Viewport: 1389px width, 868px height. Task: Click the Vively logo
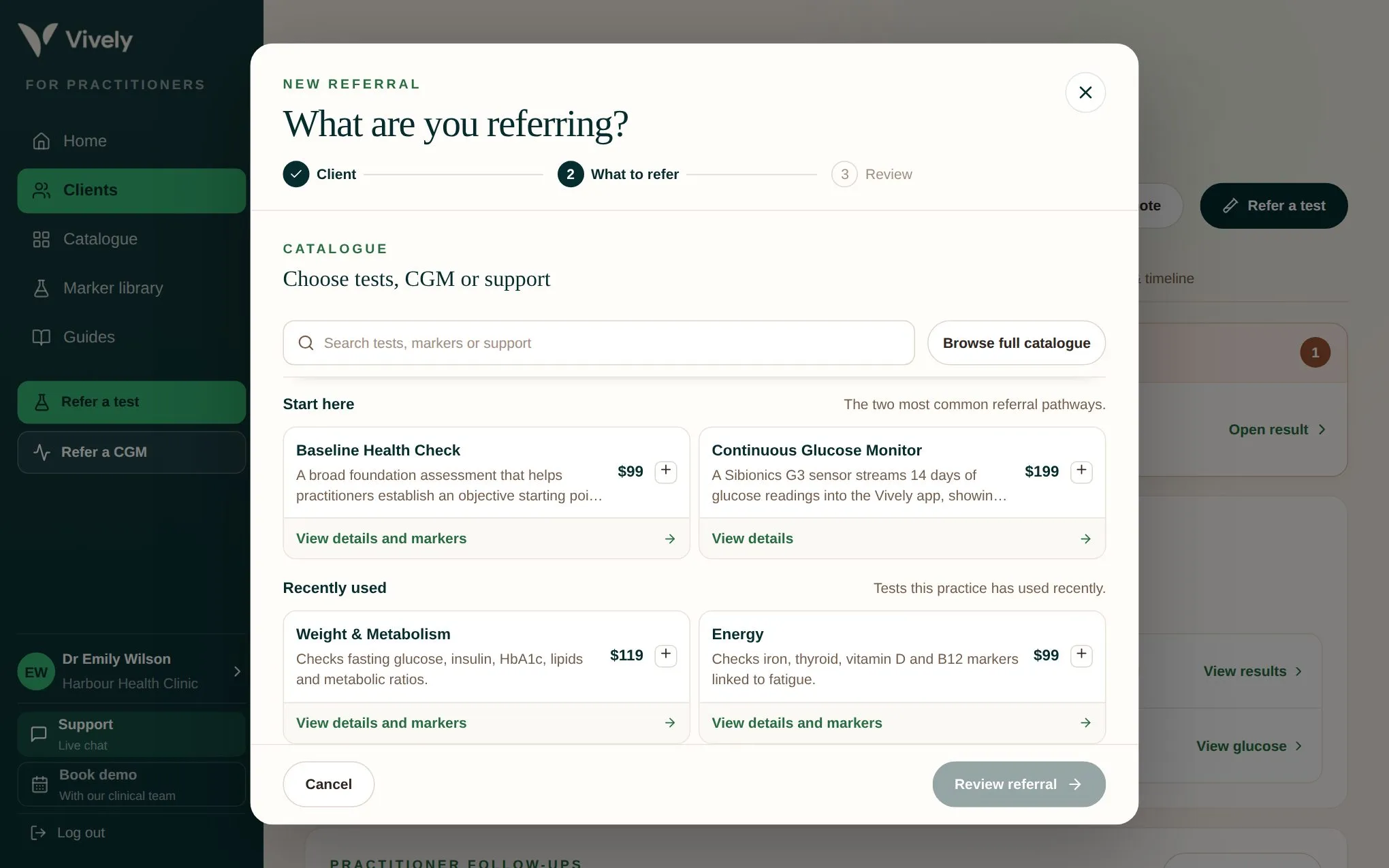(75, 39)
